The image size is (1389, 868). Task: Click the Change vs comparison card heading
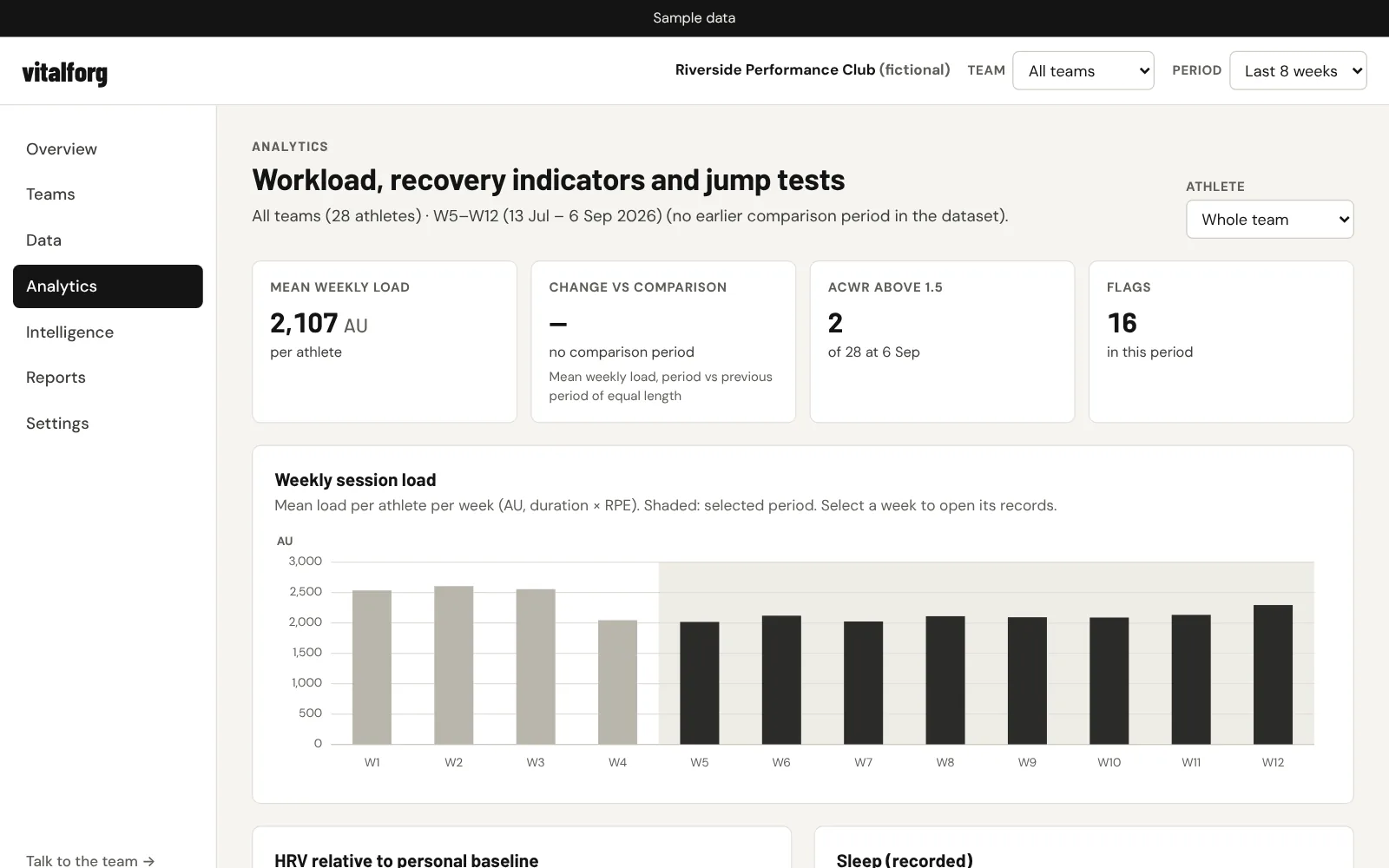(x=638, y=287)
